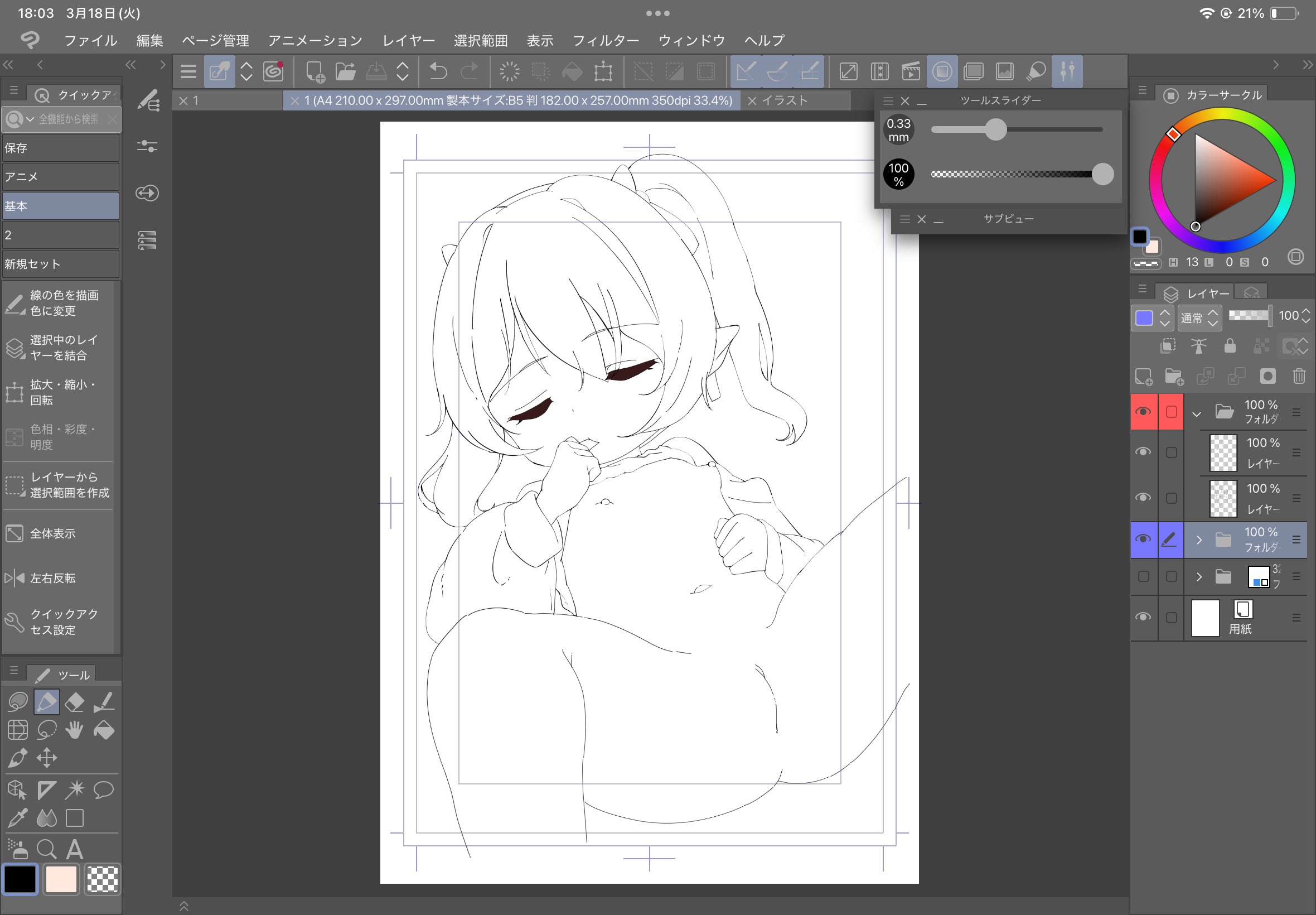Expand the selected blue folder layer
The width and height of the screenshot is (1316, 915).
coord(1198,540)
